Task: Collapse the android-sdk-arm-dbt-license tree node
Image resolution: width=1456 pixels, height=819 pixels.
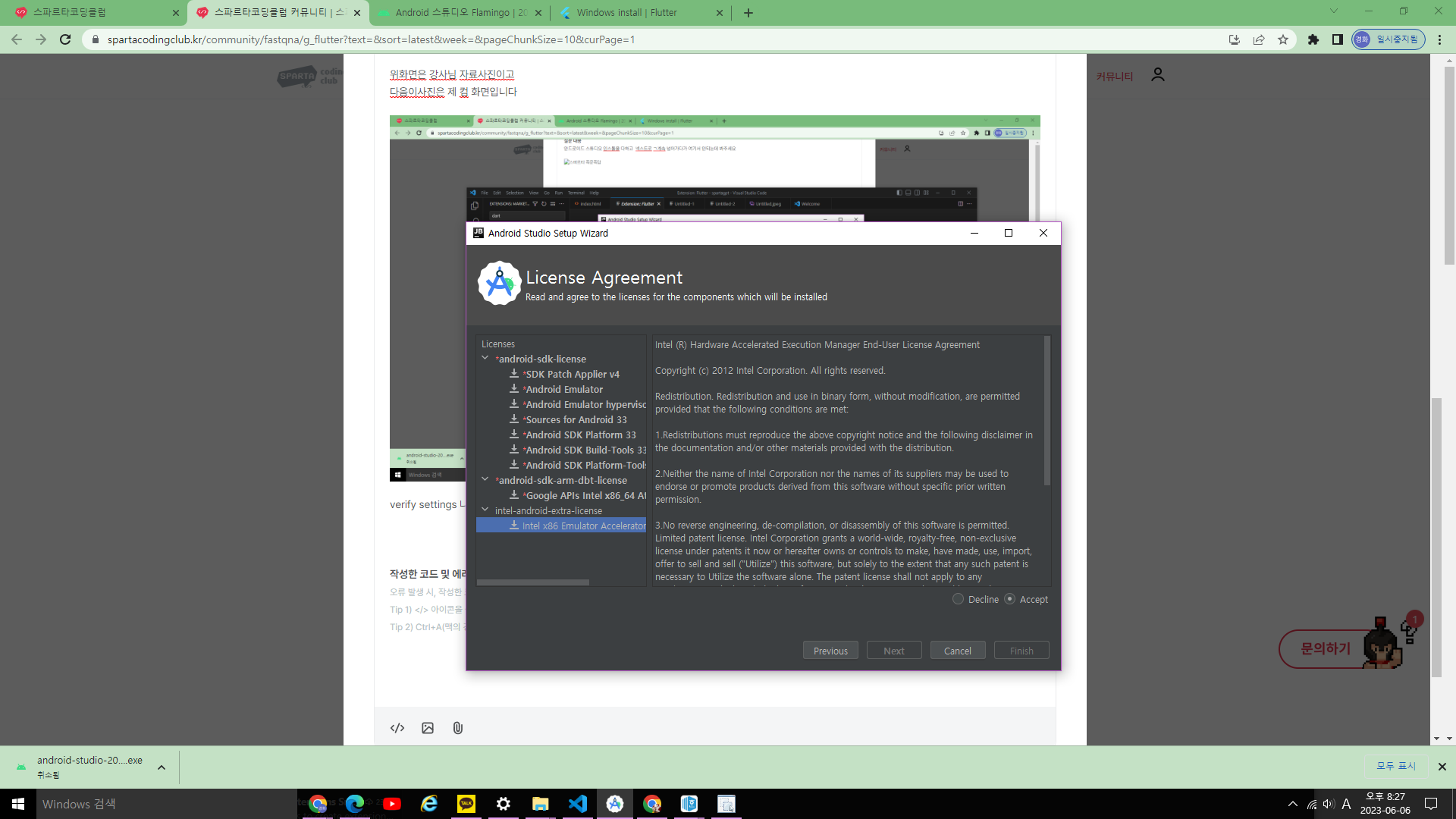Action: click(485, 479)
